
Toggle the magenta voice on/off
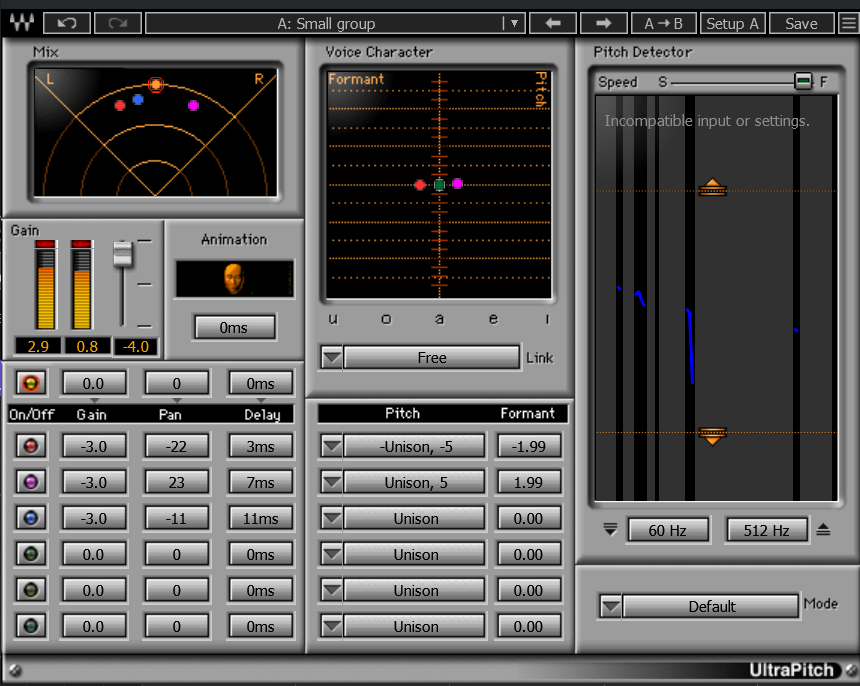pyautogui.click(x=31, y=482)
